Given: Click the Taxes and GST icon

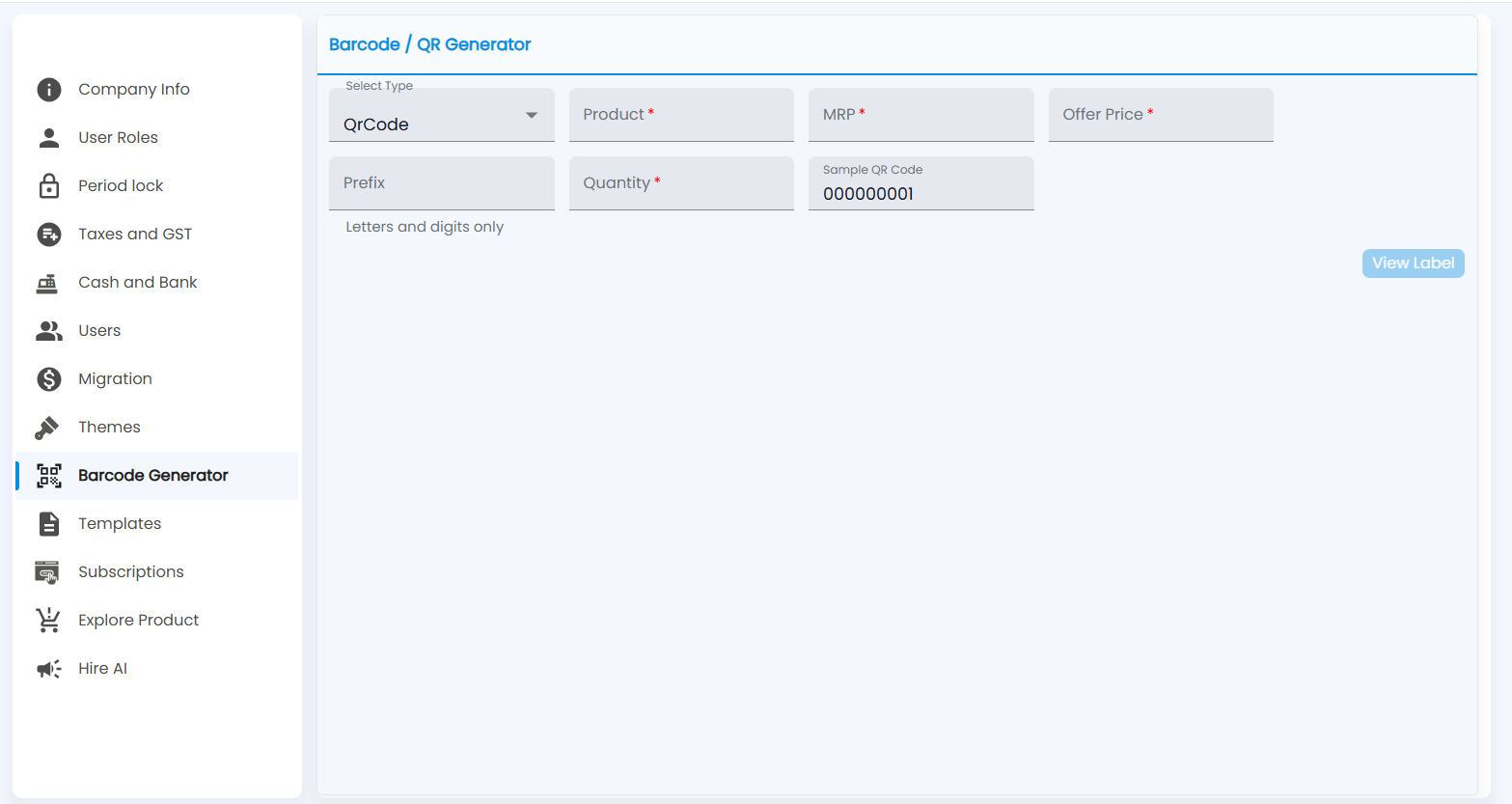Looking at the screenshot, I should point(49,235).
